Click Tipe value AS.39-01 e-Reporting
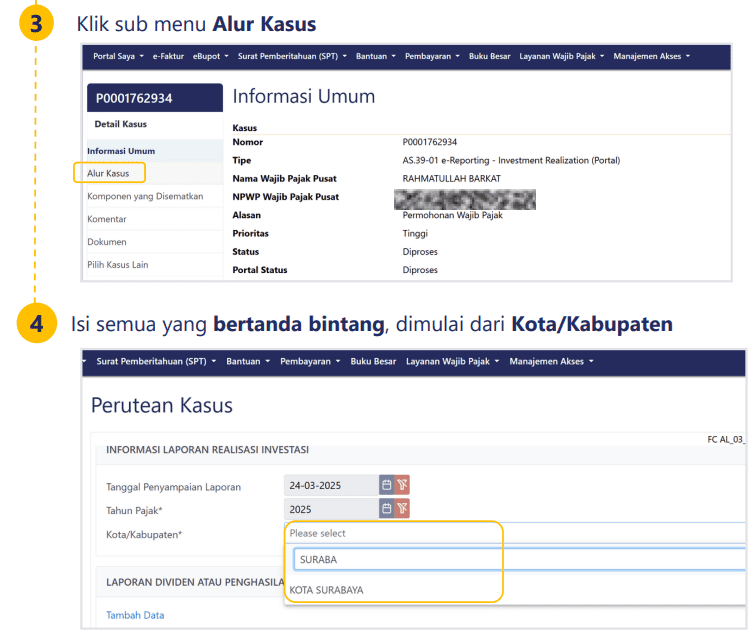 511,160
